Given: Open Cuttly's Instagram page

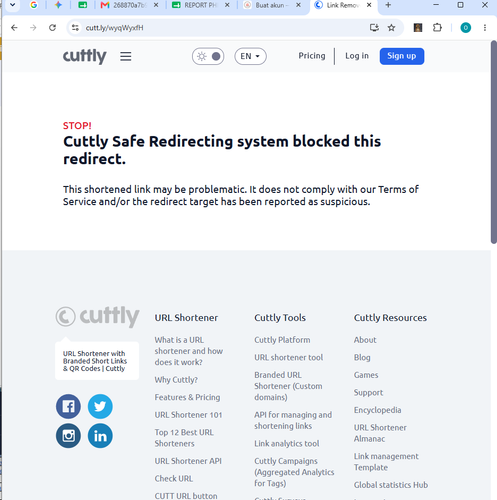Looking at the screenshot, I should point(68,436).
